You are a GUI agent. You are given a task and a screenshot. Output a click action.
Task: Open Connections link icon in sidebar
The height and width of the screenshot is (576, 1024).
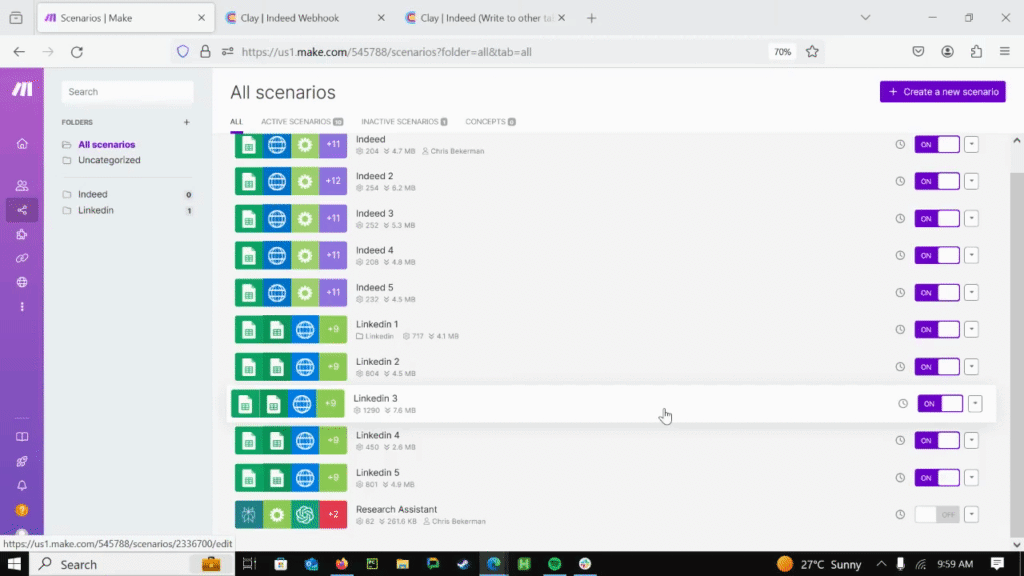pyautogui.click(x=22, y=258)
